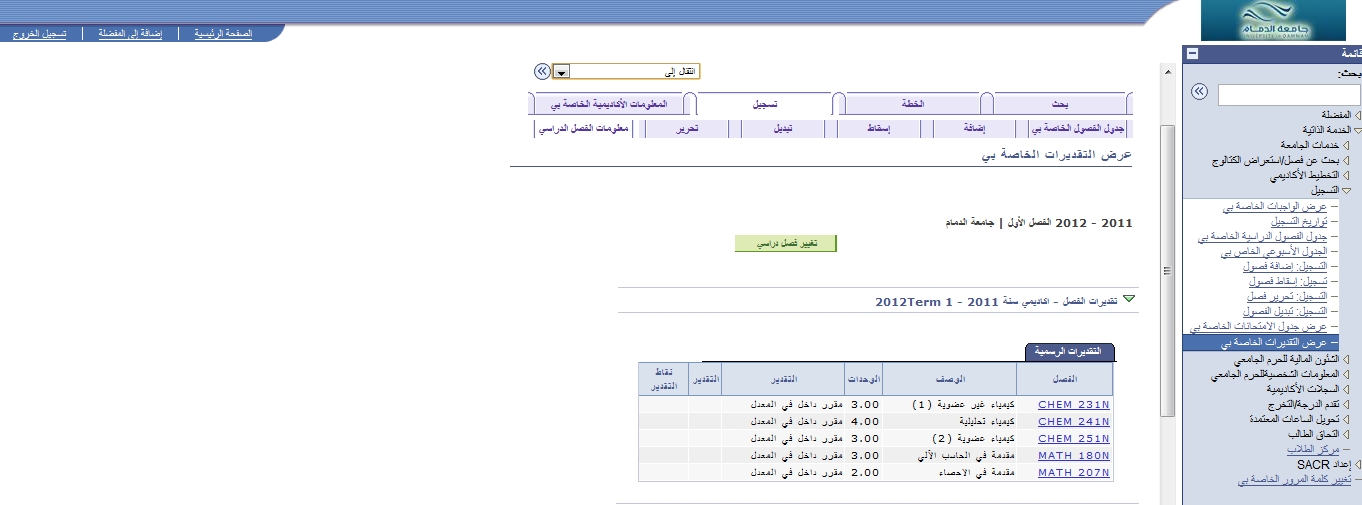
Task: Collapse the التسجيل tree folder
Action: tap(1346, 190)
